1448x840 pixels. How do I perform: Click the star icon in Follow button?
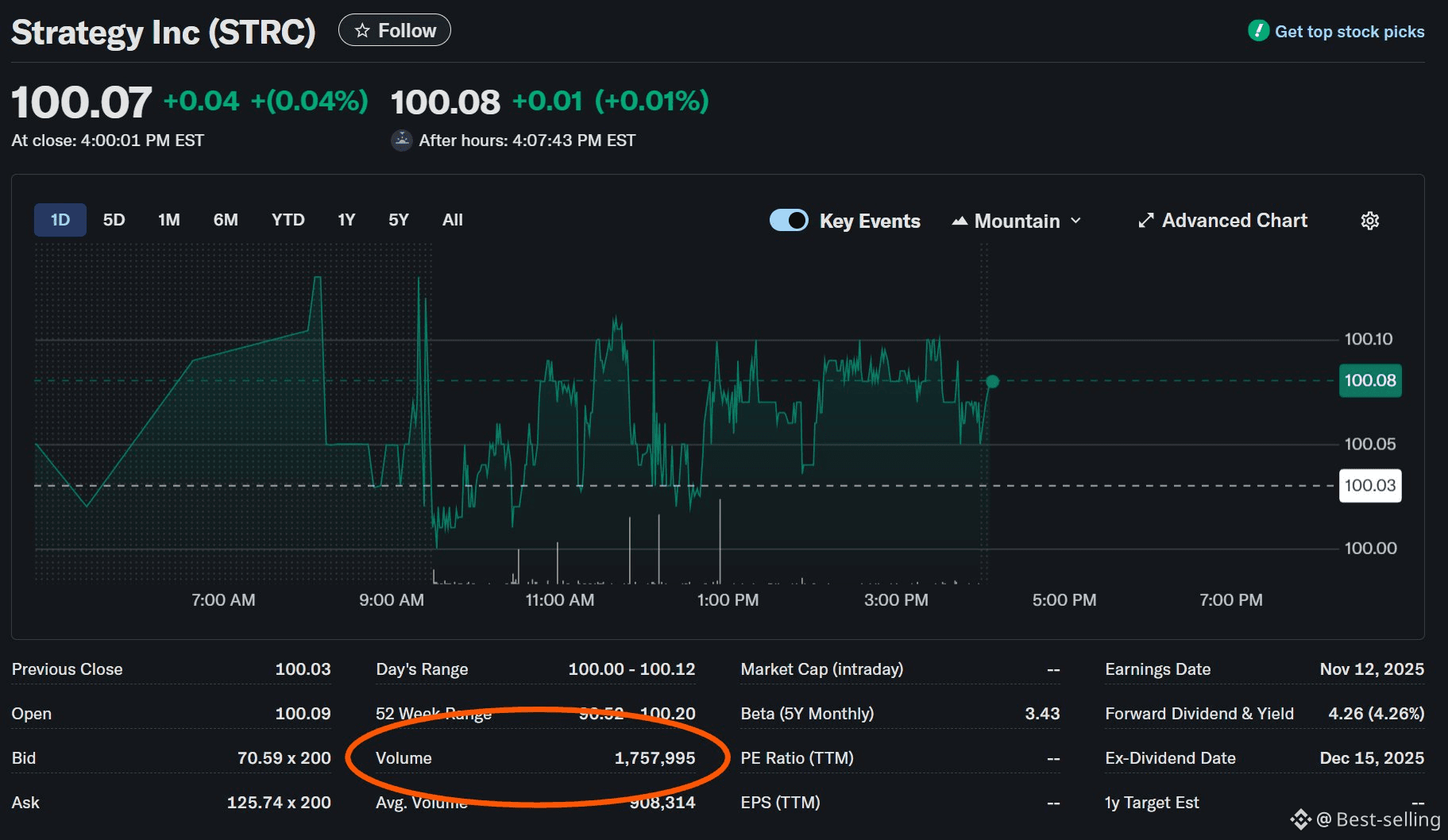coord(362,31)
